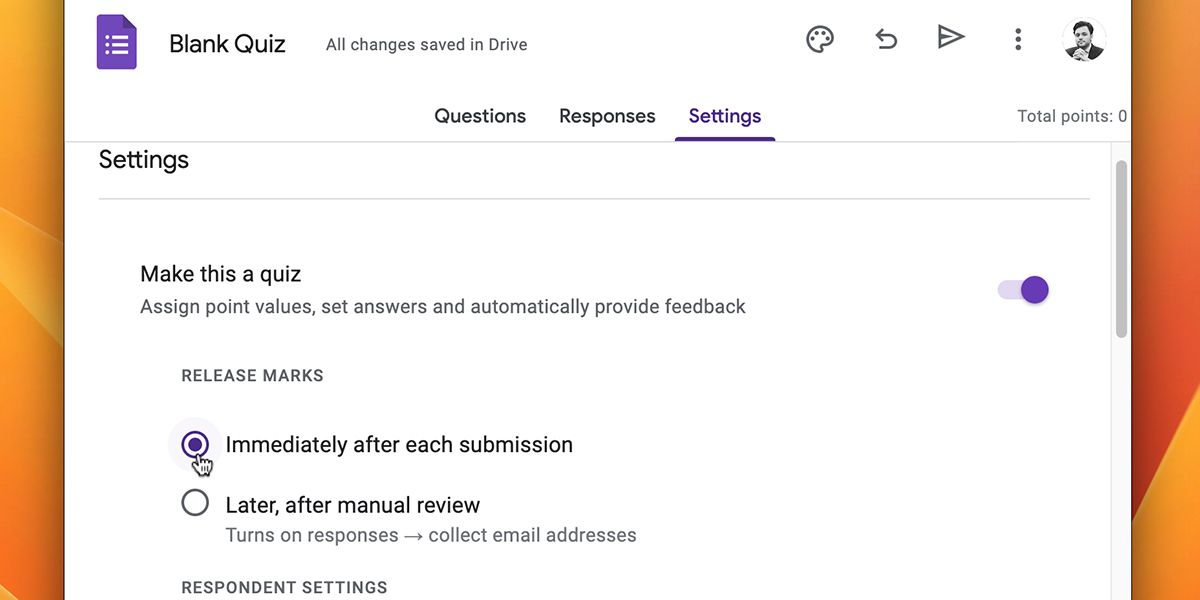Switch to the Questions tab
This screenshot has height=600, width=1200.
click(480, 116)
